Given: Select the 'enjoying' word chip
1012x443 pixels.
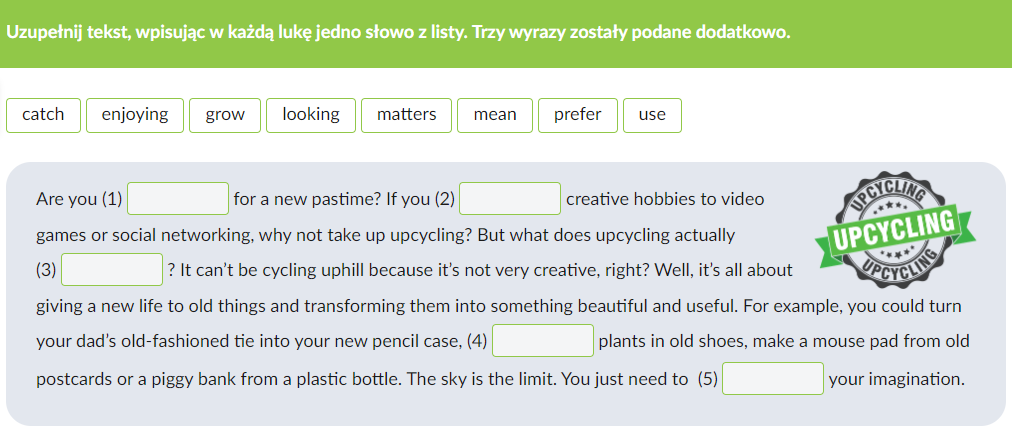Looking at the screenshot, I should (135, 115).
